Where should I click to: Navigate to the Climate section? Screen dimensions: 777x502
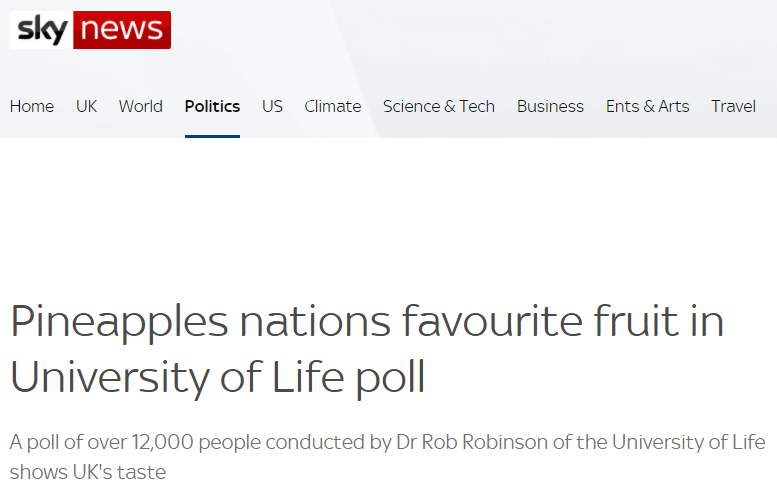click(333, 106)
